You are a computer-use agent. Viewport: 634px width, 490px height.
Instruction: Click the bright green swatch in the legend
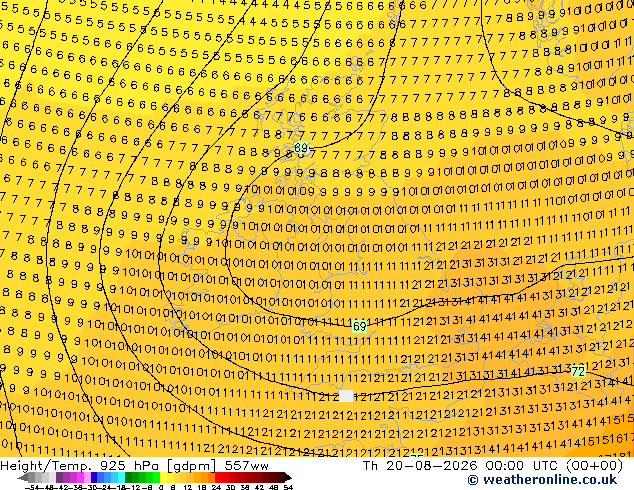[156, 477]
